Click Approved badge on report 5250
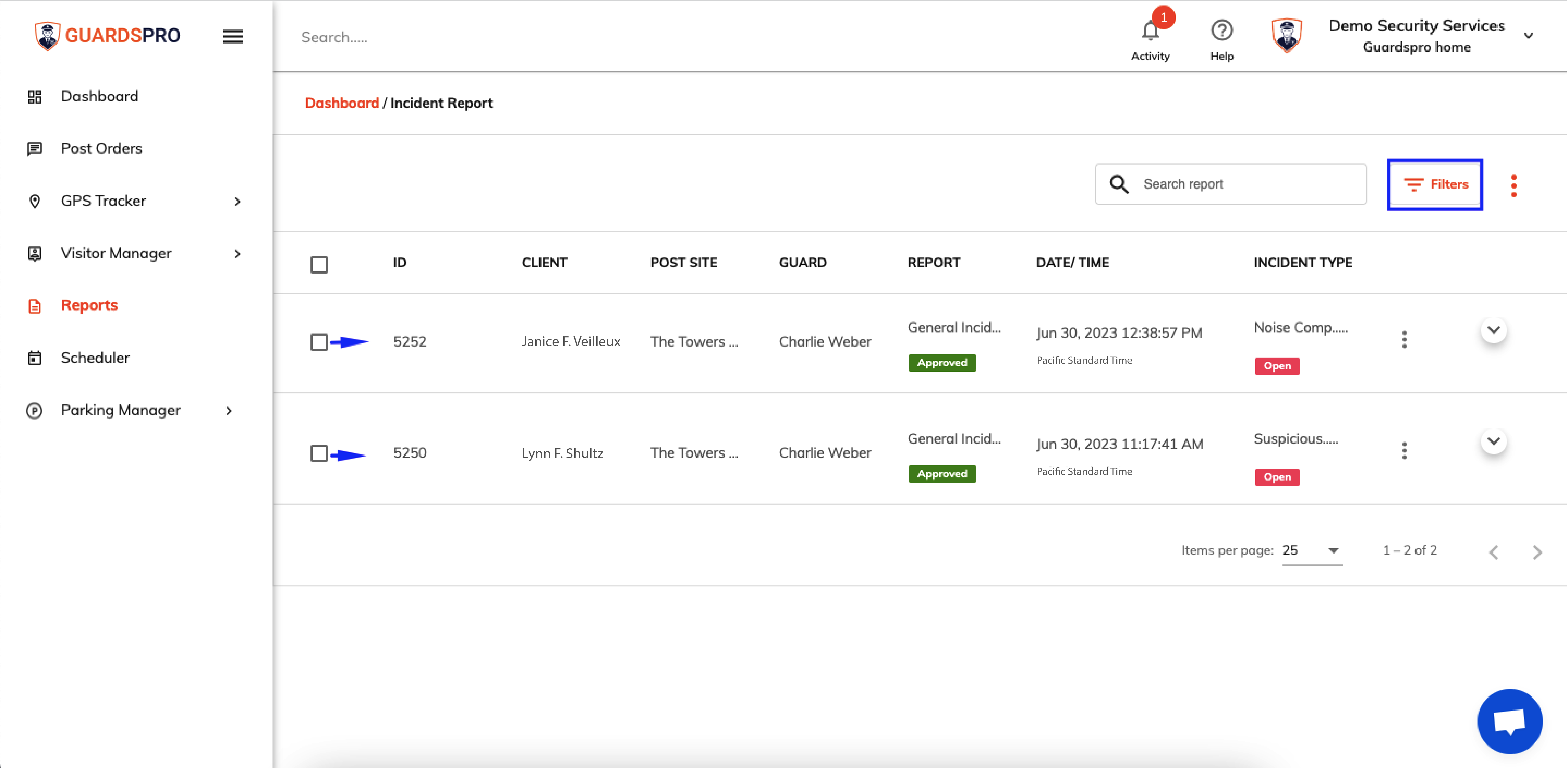The height and width of the screenshot is (768, 1568). (x=942, y=474)
